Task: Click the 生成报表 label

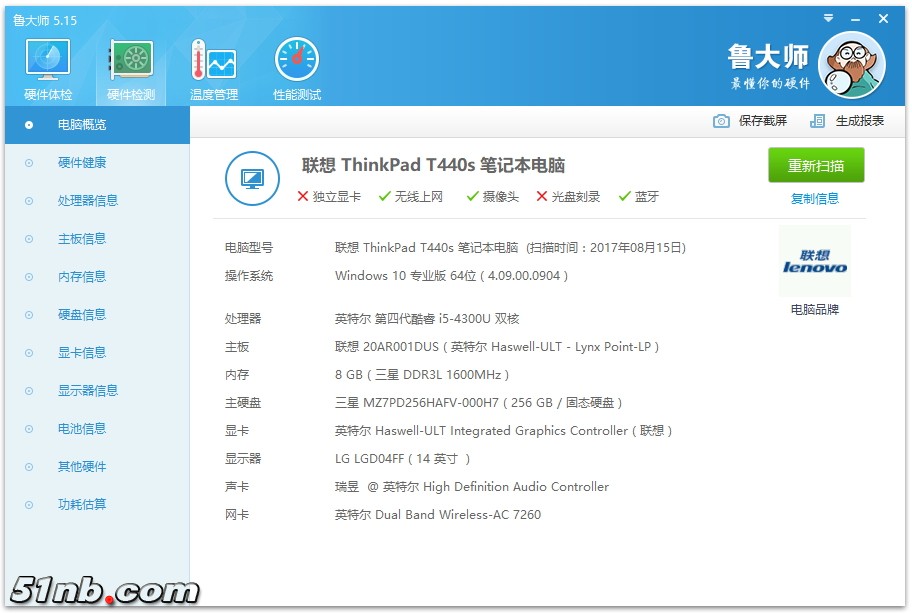Action: (x=860, y=121)
